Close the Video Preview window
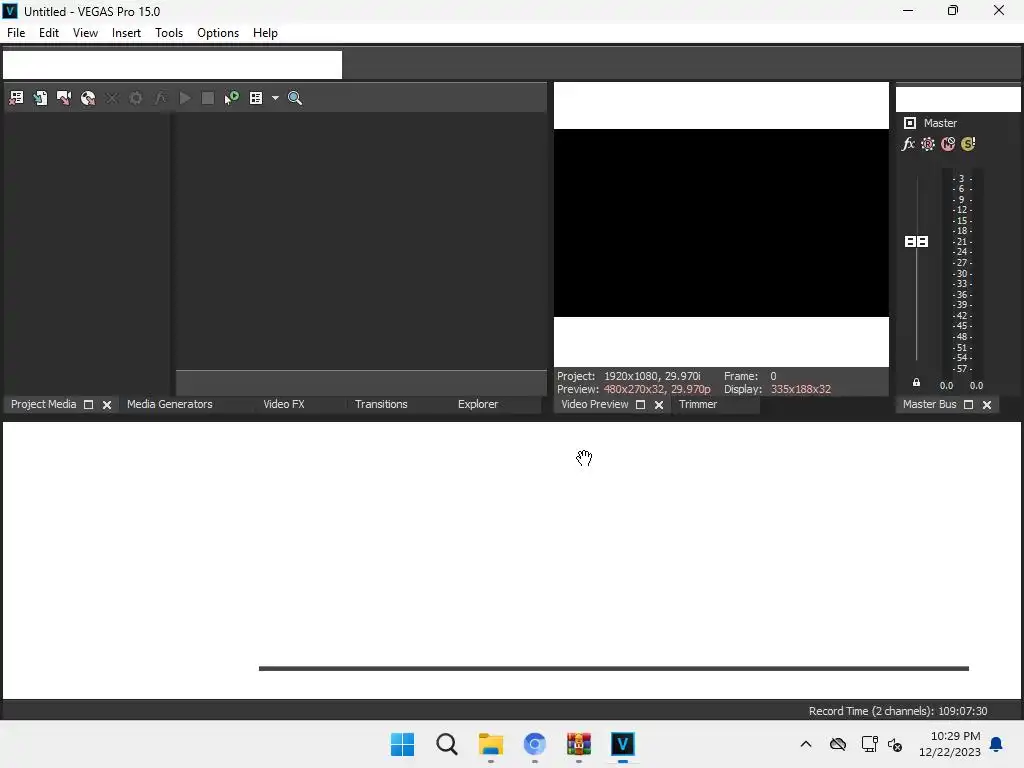1024x768 pixels. click(x=659, y=405)
